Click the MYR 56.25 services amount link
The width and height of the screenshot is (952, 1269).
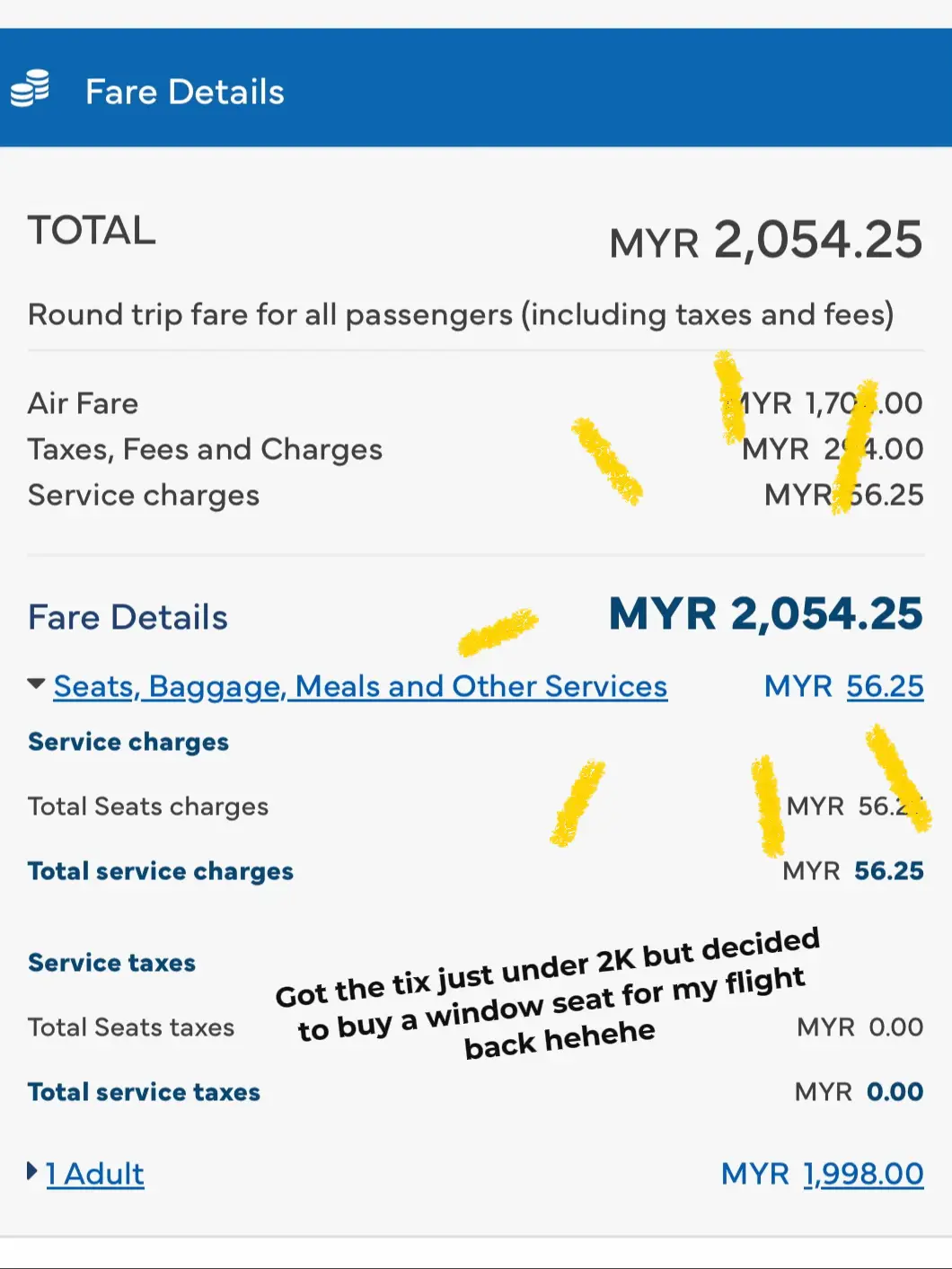[885, 687]
